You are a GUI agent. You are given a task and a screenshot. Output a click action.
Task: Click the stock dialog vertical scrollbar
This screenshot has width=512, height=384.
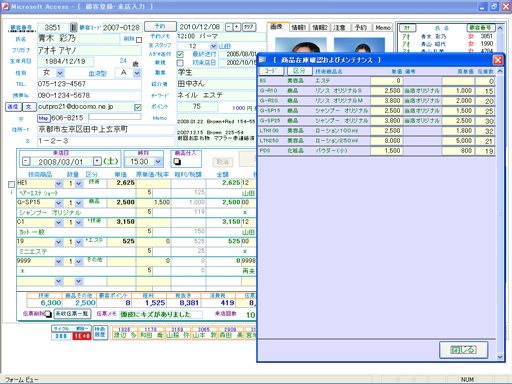[500, 214]
